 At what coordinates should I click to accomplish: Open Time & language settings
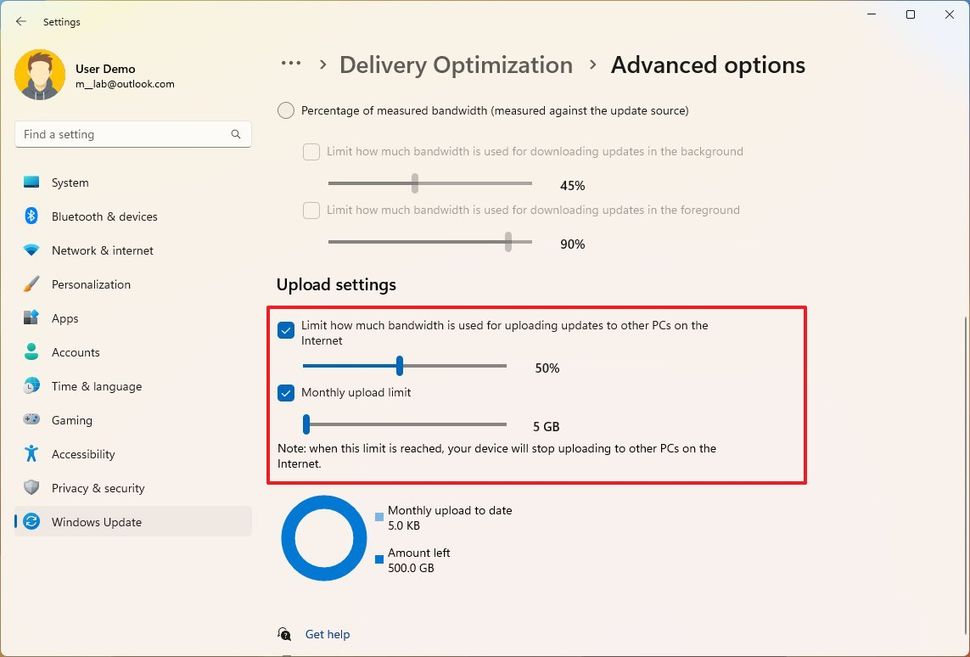tap(95, 386)
